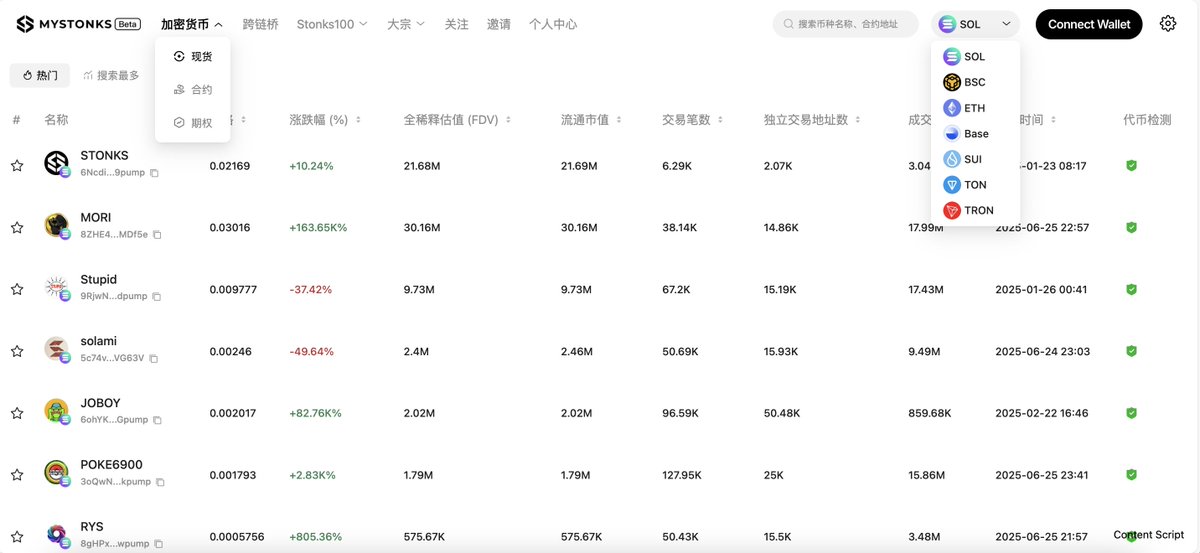Focus the token search input field

point(845,24)
